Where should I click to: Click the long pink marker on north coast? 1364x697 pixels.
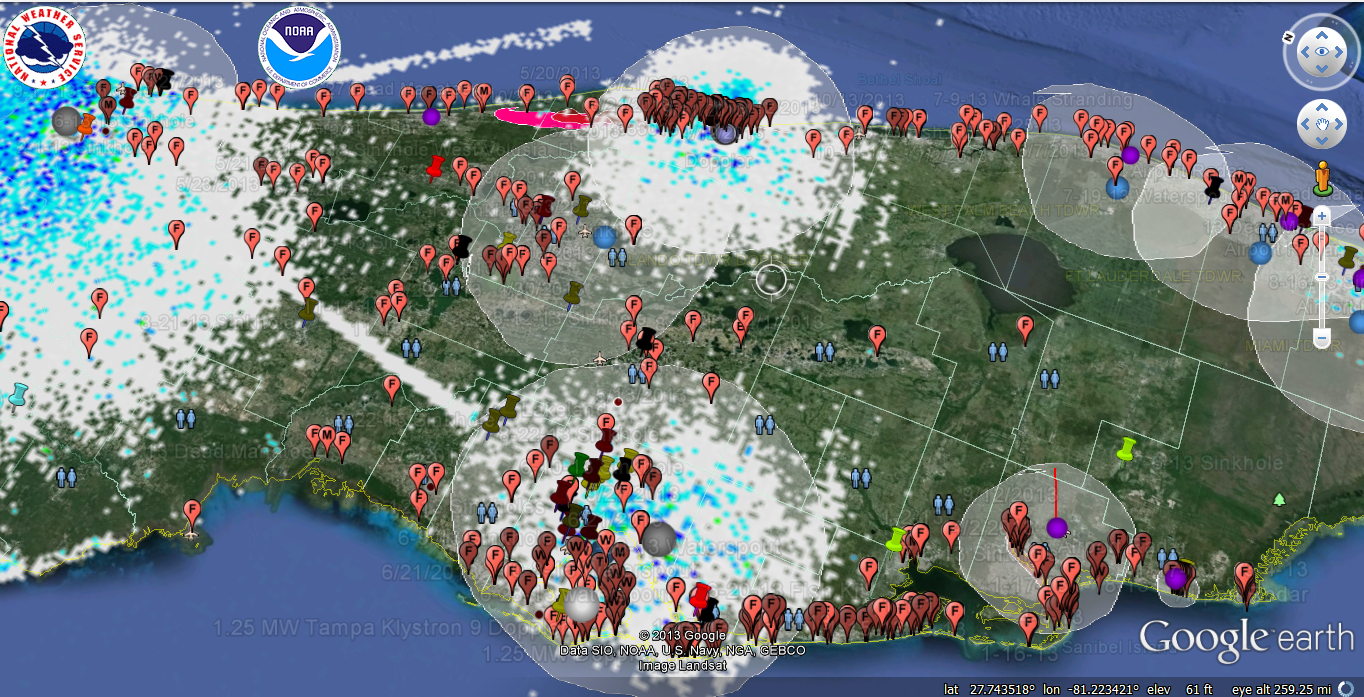[541, 119]
